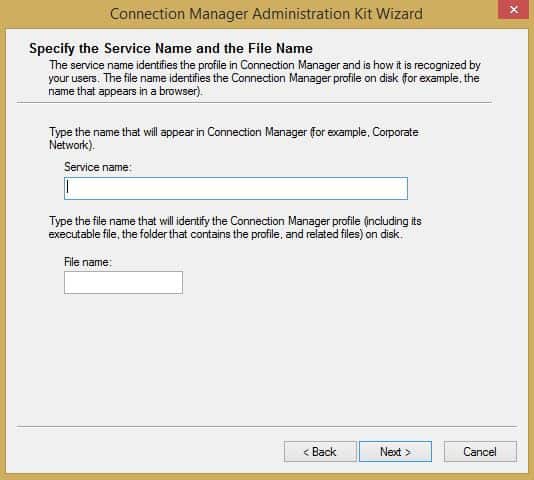Click the Service name input field
The height and width of the screenshot is (480, 534).
coord(236,188)
